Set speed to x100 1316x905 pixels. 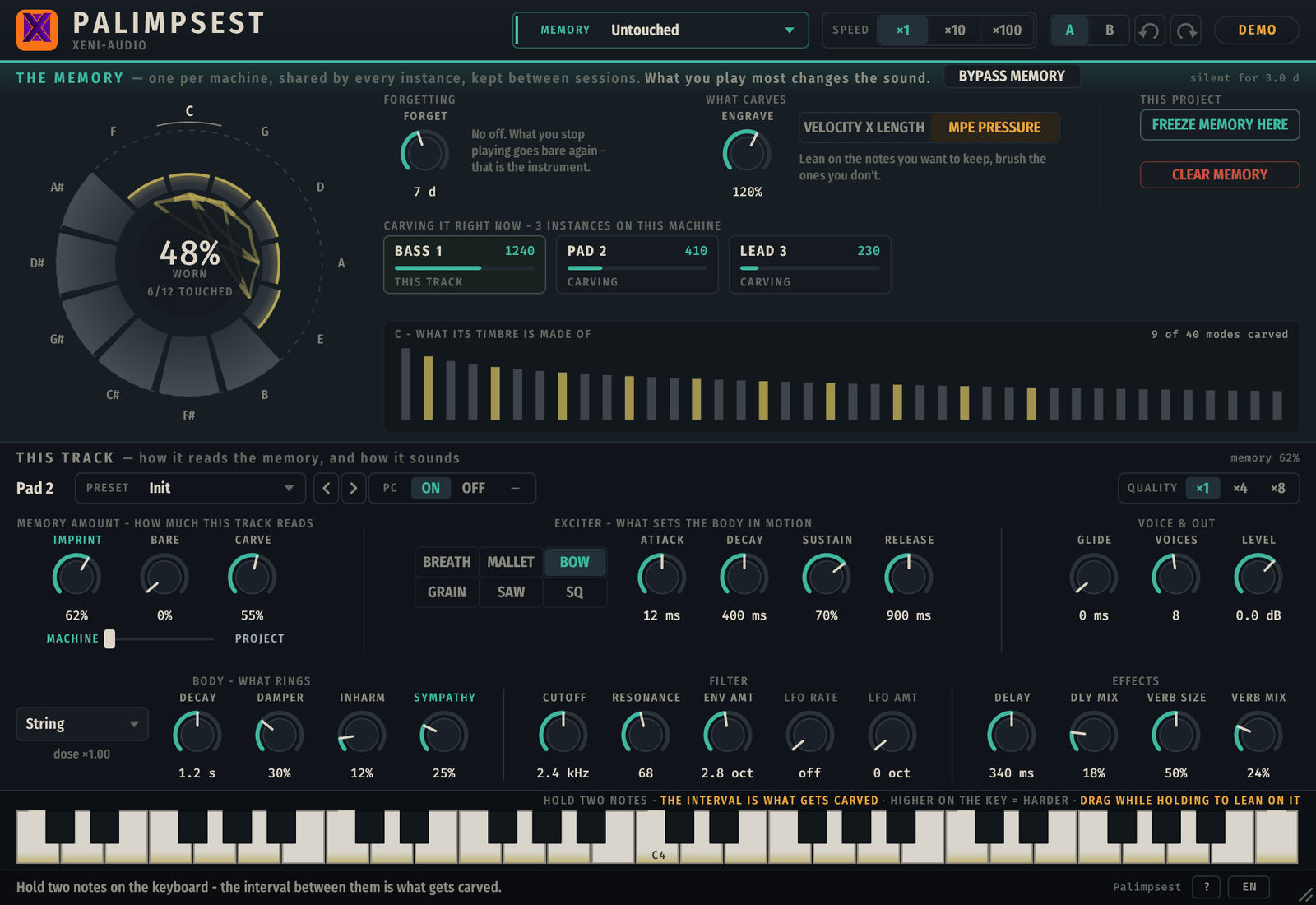(x=1007, y=30)
